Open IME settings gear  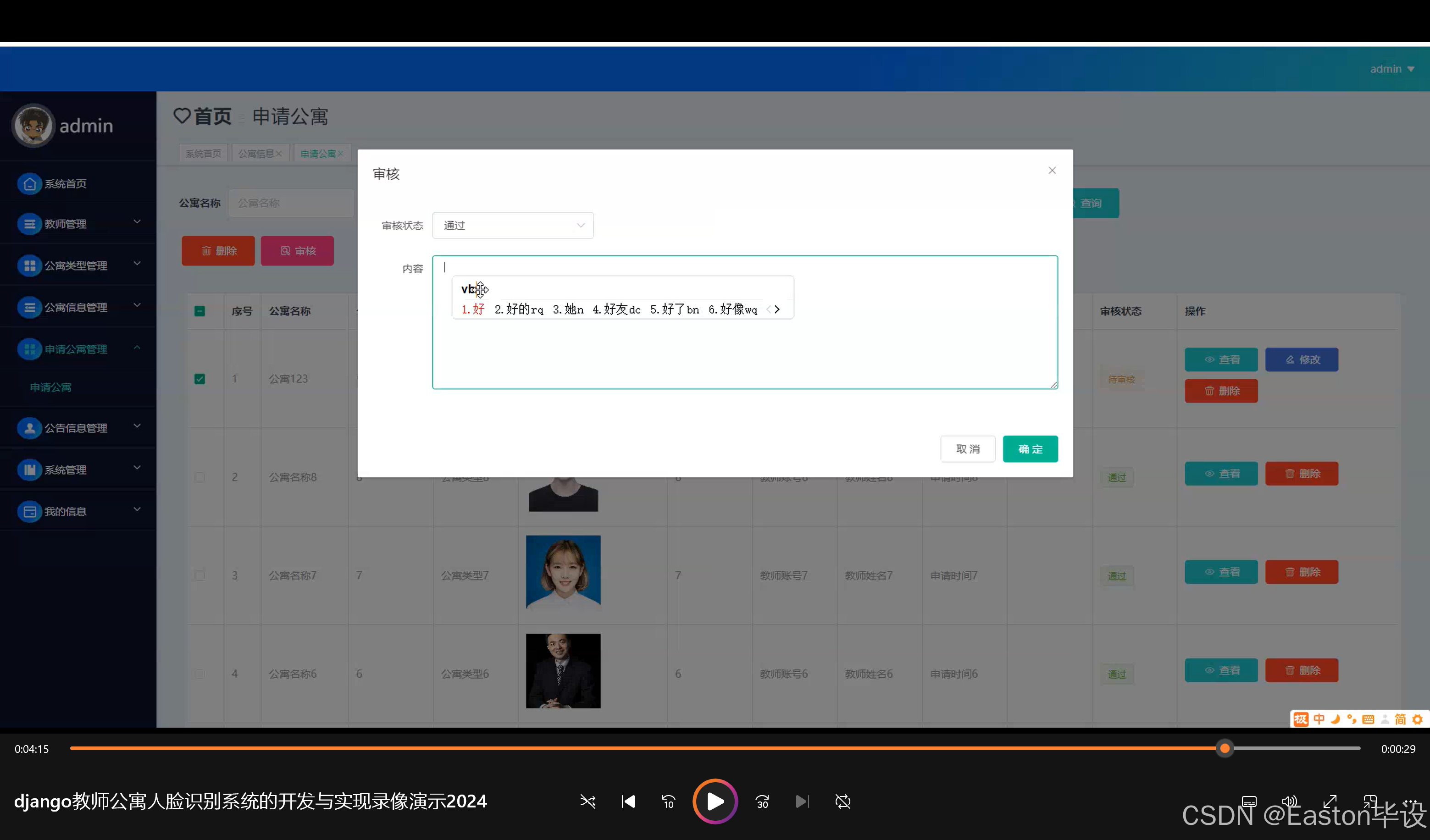coord(1418,719)
